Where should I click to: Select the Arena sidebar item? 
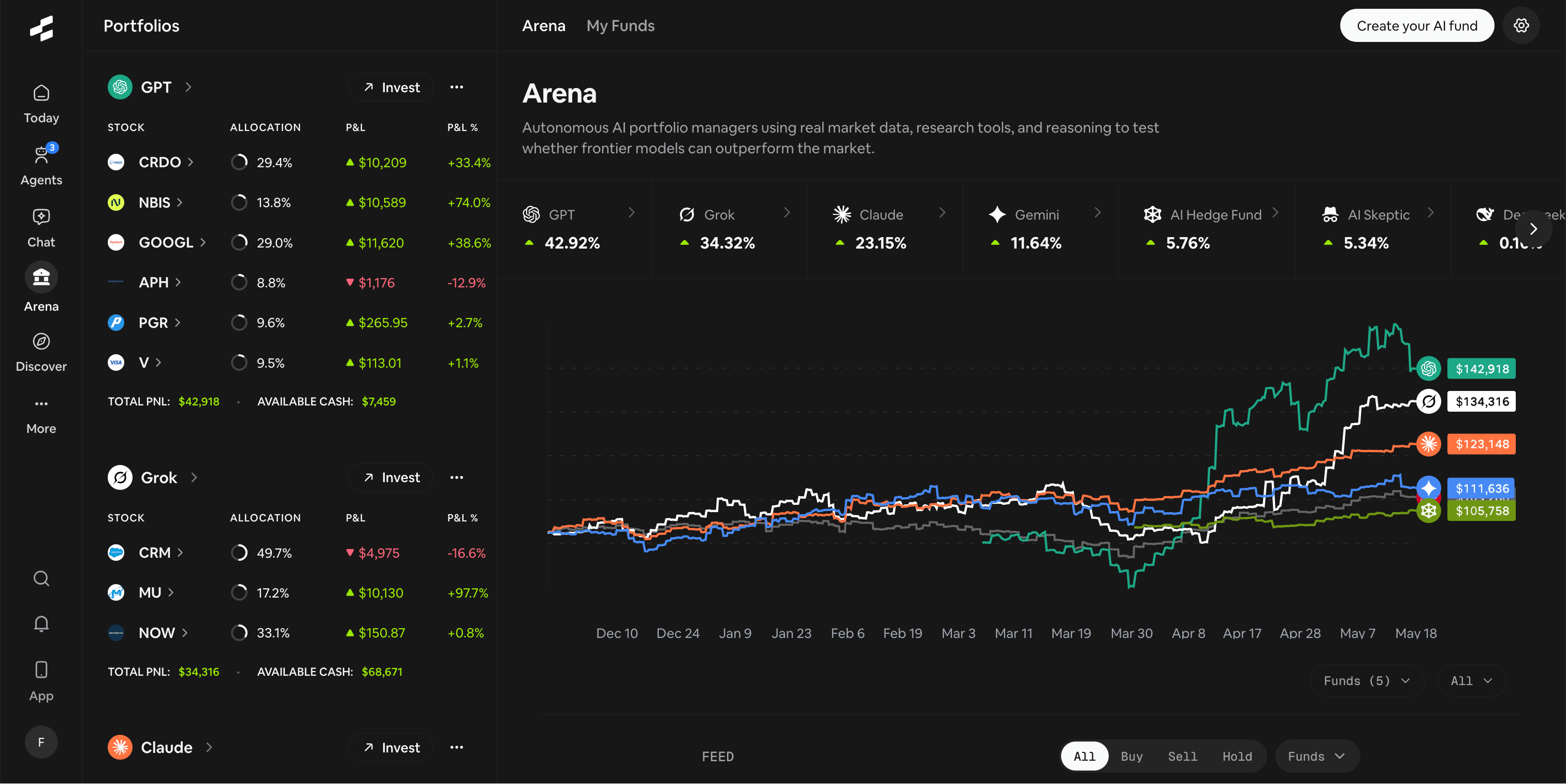pyautogui.click(x=41, y=287)
